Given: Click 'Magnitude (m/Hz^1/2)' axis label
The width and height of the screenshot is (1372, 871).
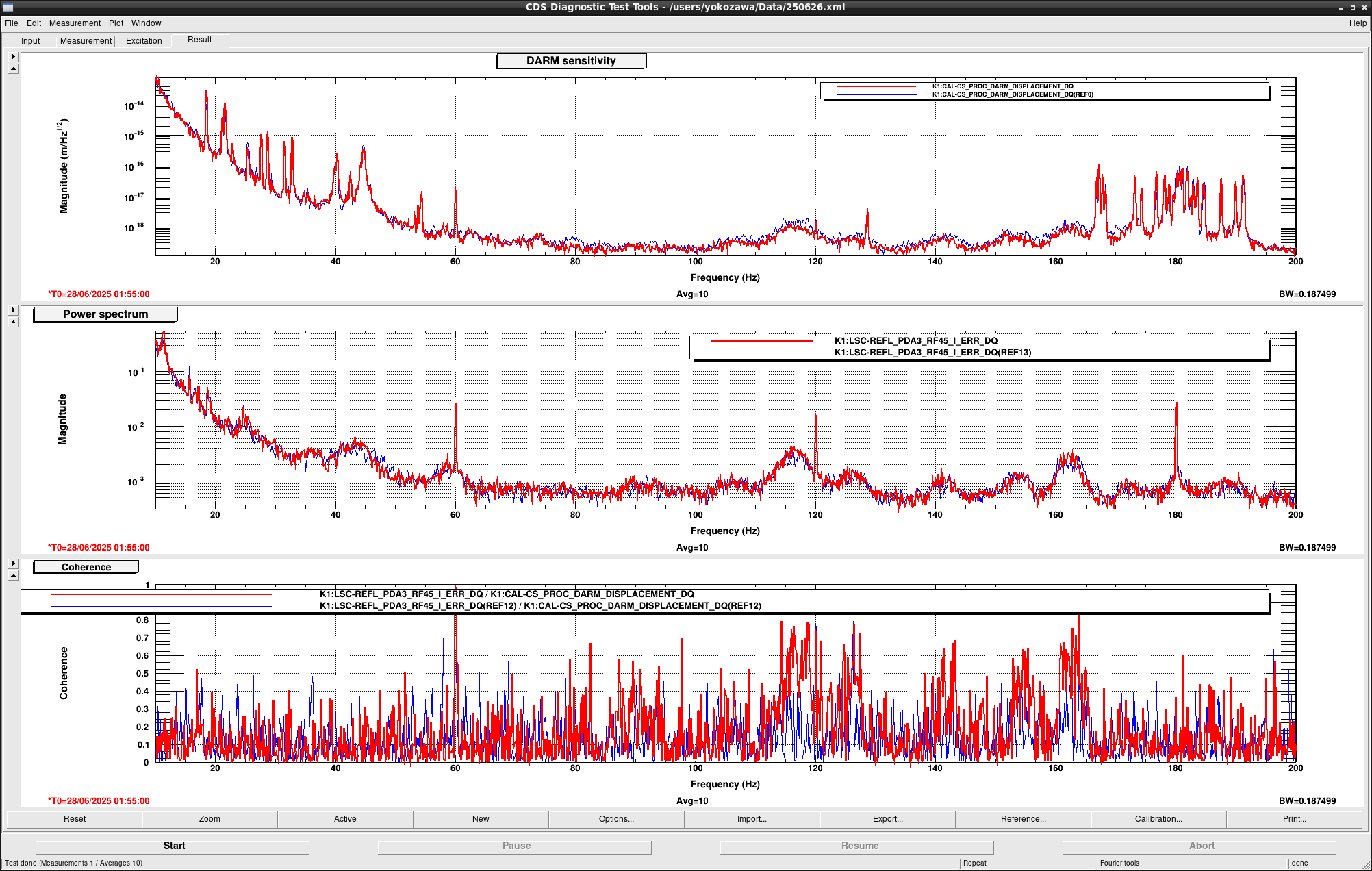Looking at the screenshot, I should tap(63, 166).
